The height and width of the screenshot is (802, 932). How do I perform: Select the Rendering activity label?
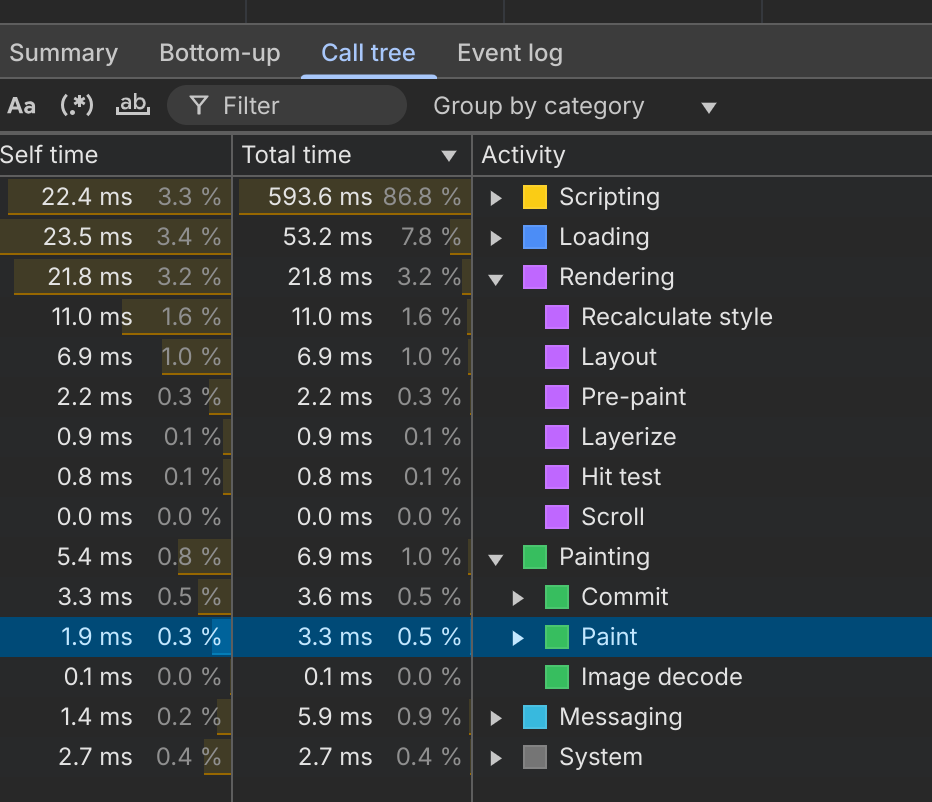(x=616, y=276)
